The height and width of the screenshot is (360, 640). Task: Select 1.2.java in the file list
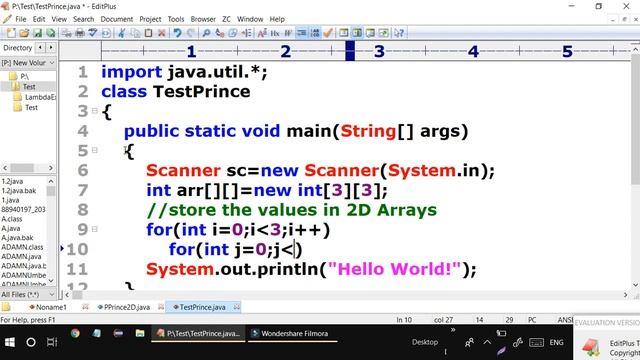(x=12, y=181)
